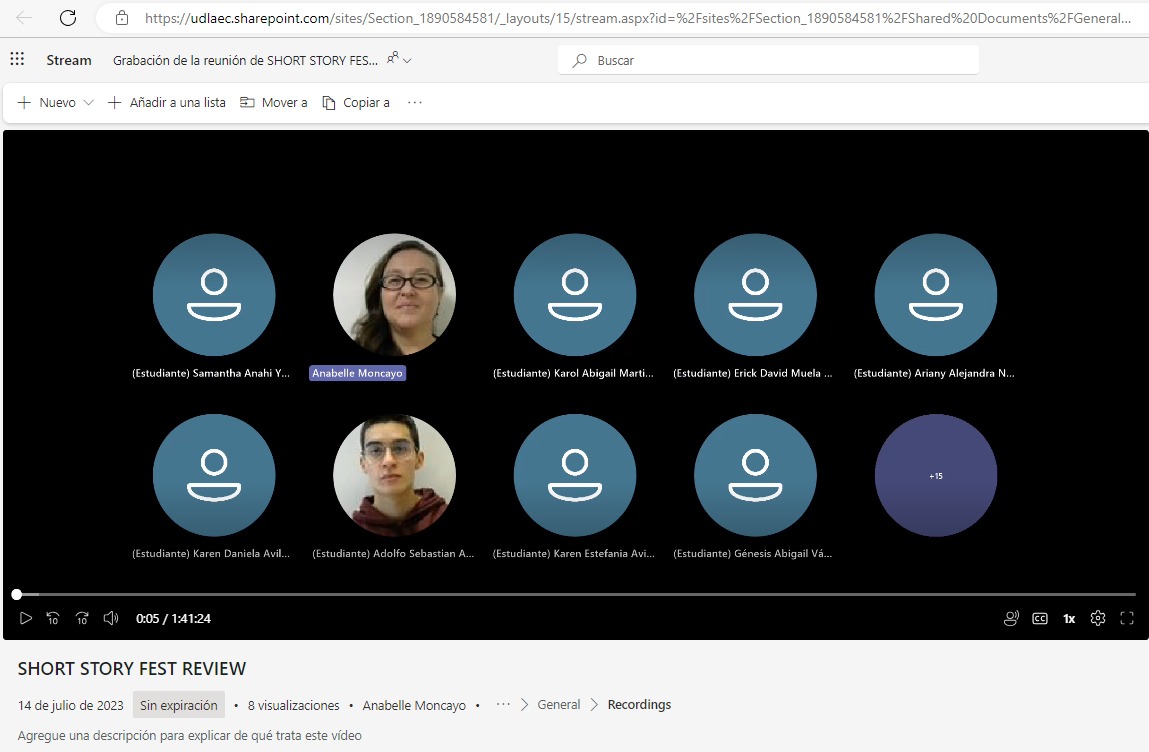Open the toolbar more options ellipsis
The height and width of the screenshot is (752, 1149).
(415, 102)
